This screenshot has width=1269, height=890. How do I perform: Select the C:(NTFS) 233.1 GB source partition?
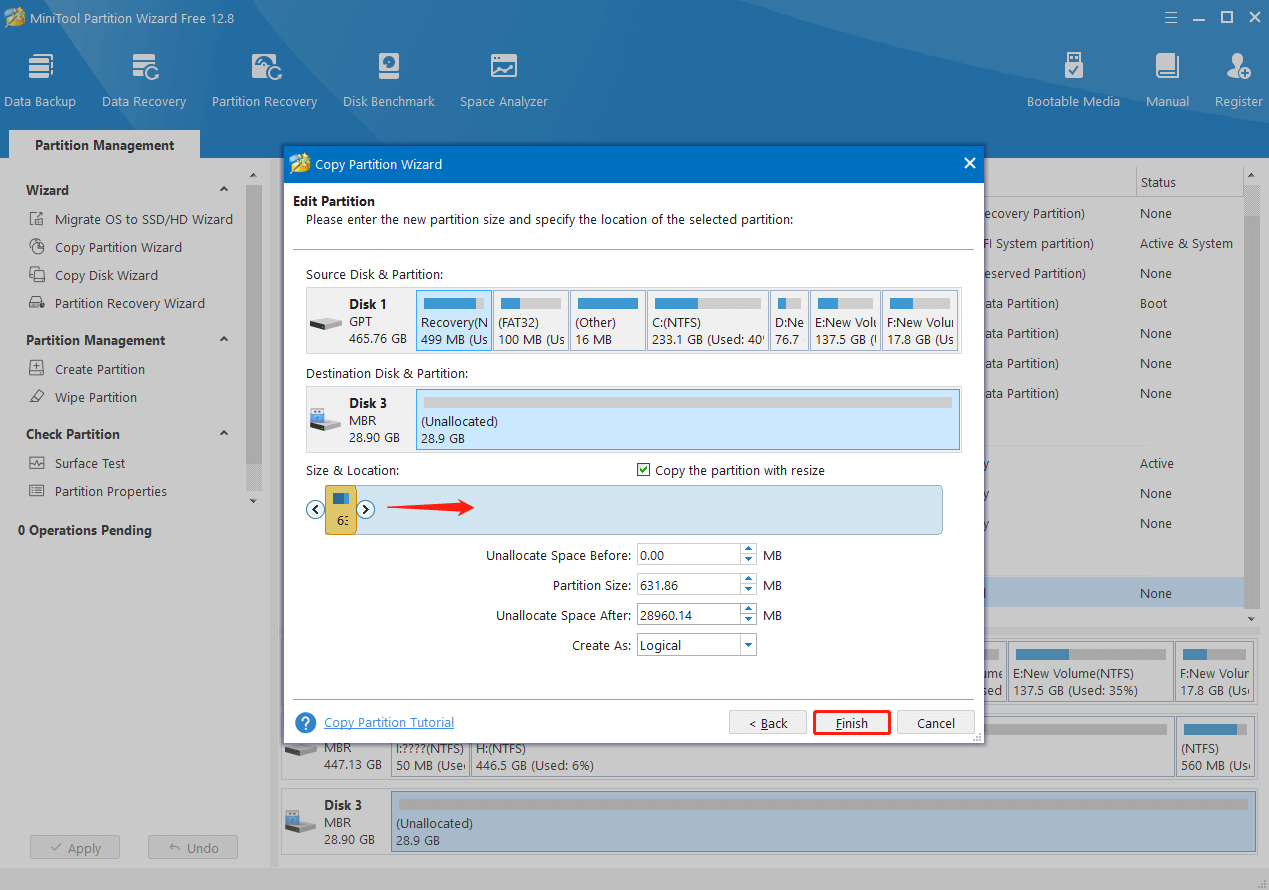point(708,321)
